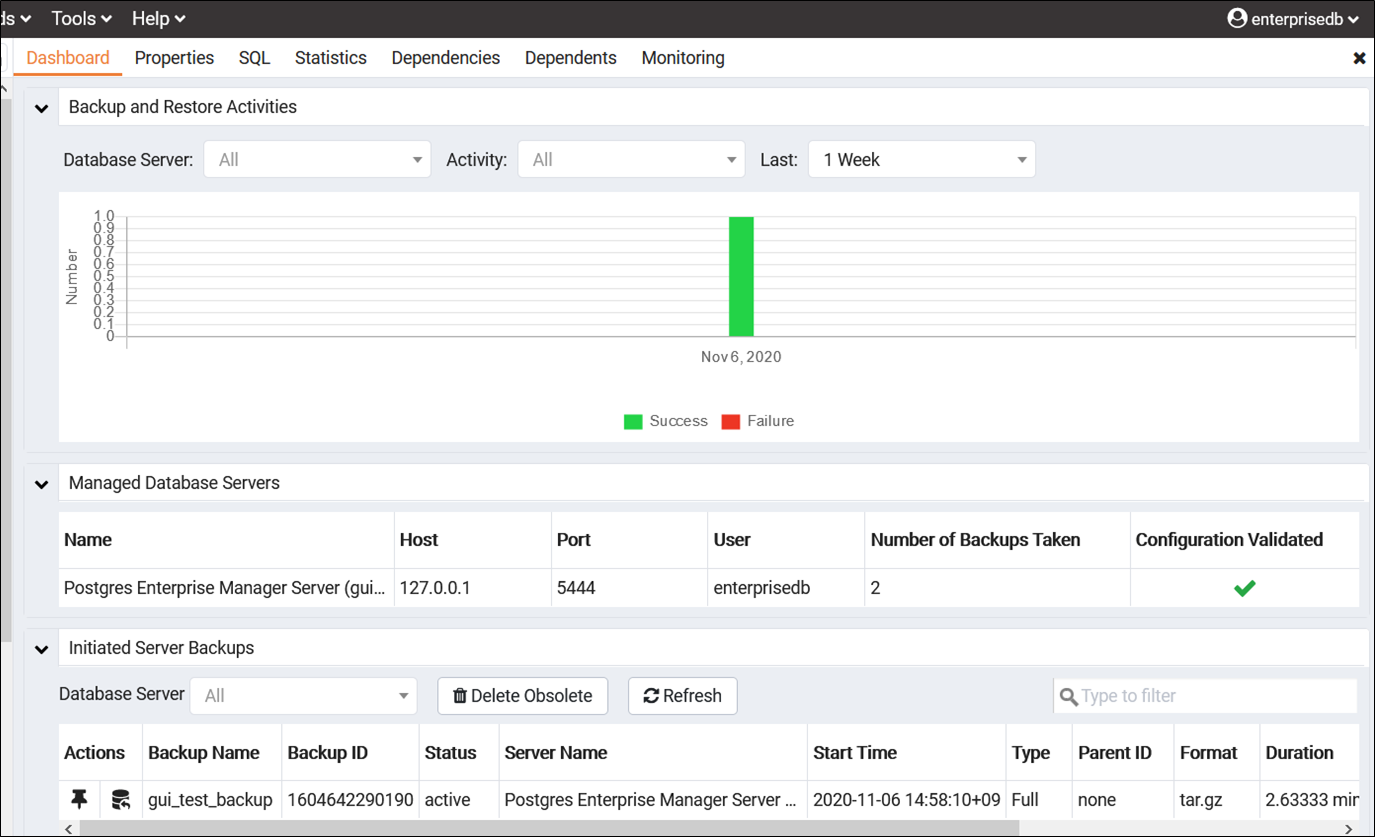Click the 2020-11-06 14:58:10+09 start time cell
The width and height of the screenshot is (1375, 837).
coord(905,800)
